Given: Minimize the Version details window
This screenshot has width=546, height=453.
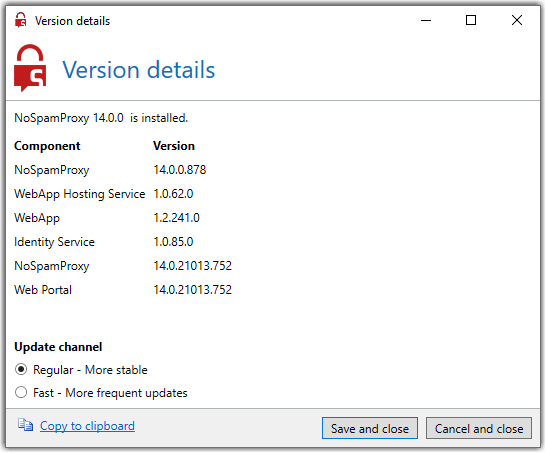Looking at the screenshot, I should [x=427, y=20].
